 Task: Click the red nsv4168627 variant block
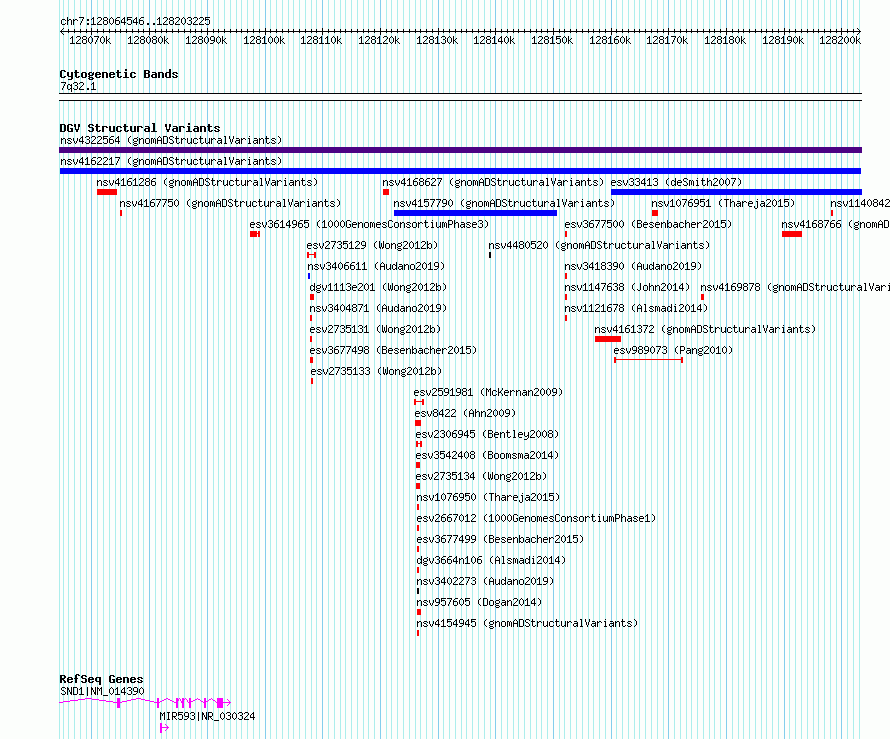click(x=386, y=192)
